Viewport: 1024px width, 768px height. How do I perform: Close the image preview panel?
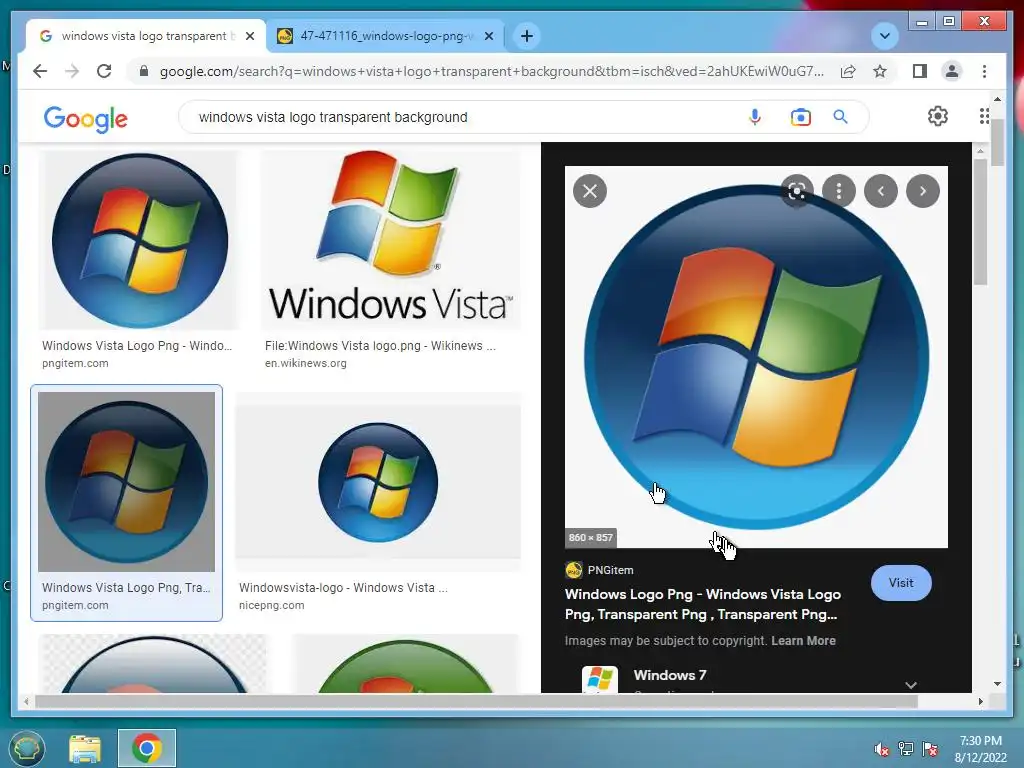click(x=590, y=191)
